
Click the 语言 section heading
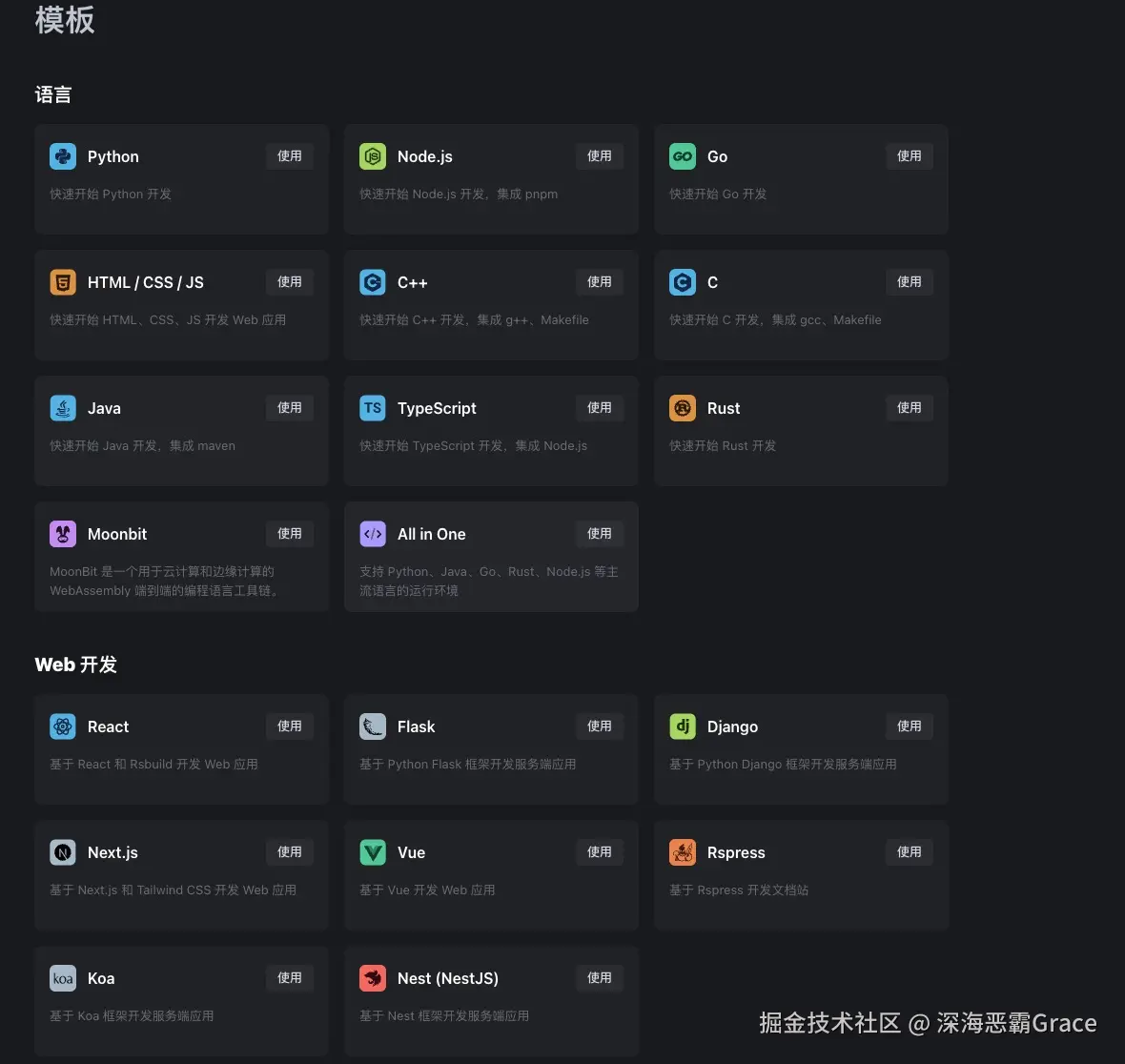(x=53, y=94)
